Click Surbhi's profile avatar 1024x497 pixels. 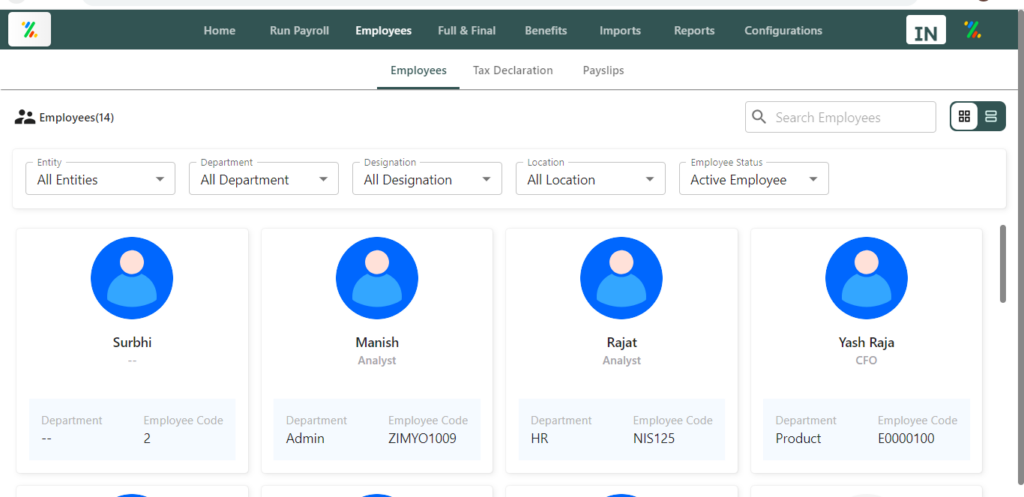click(132, 278)
